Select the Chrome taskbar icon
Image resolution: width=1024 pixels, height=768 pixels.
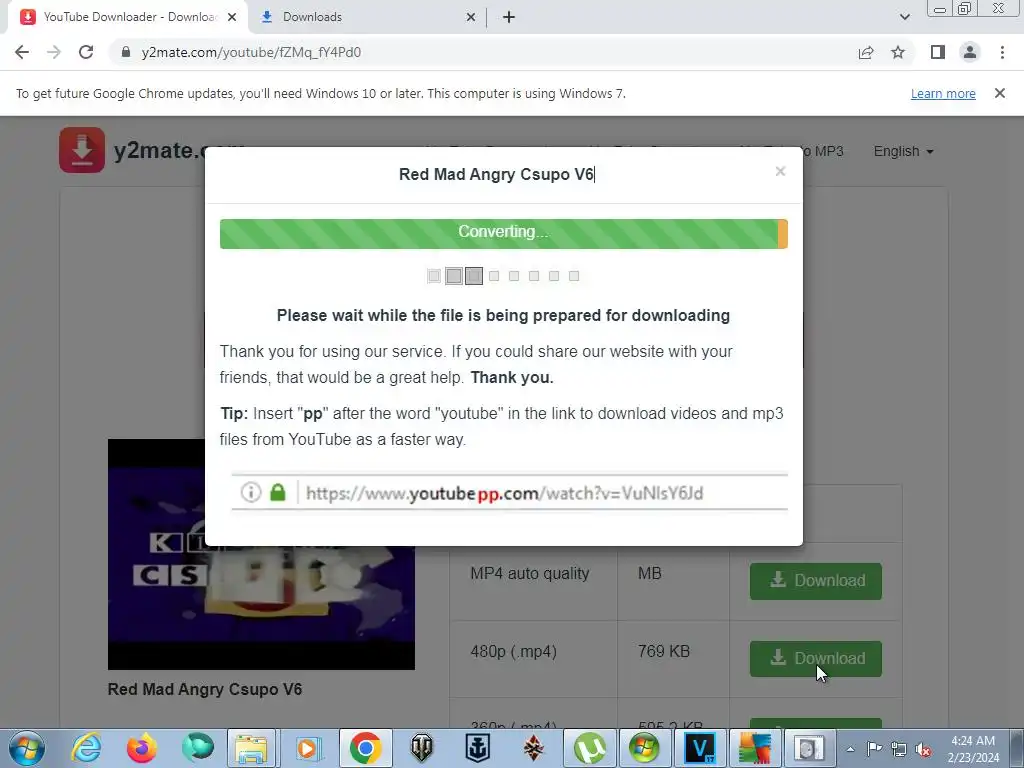click(x=365, y=748)
